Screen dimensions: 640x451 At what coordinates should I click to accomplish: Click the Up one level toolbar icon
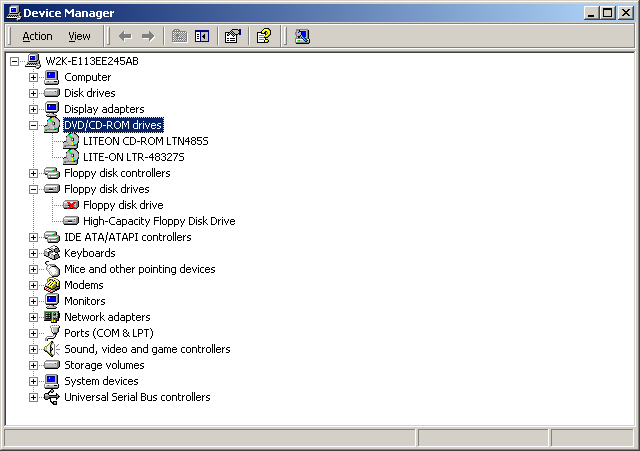[179, 36]
